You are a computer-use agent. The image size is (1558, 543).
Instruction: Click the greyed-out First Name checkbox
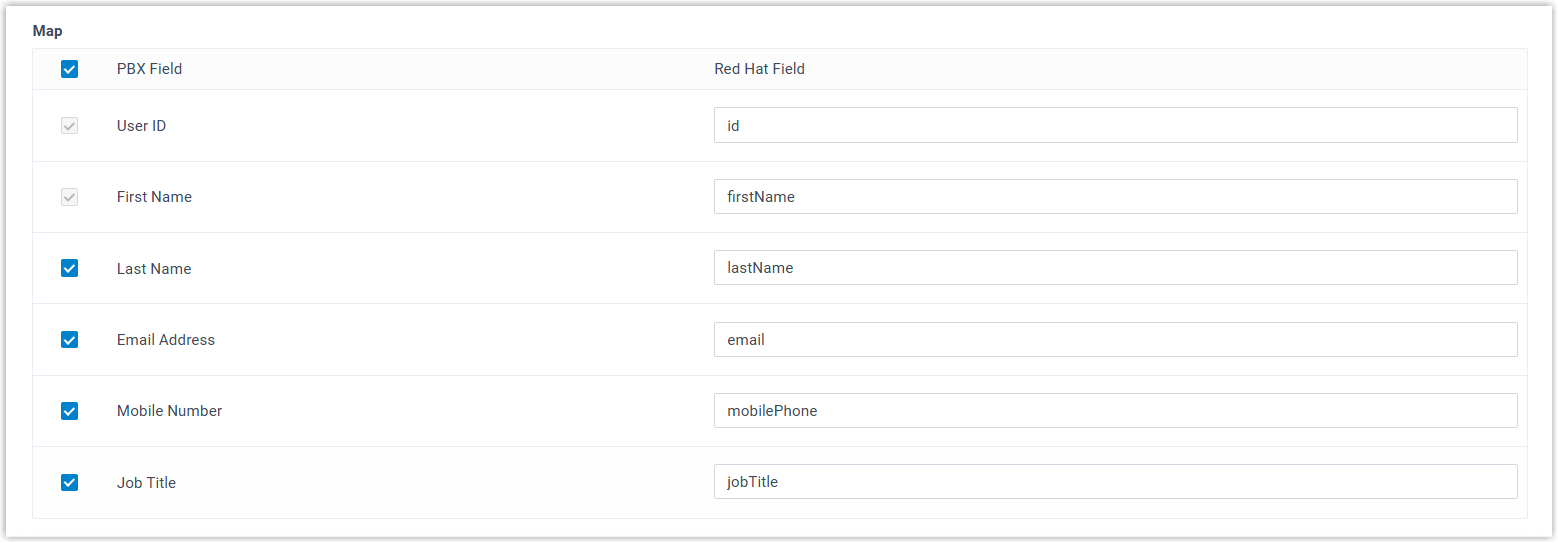click(x=69, y=197)
